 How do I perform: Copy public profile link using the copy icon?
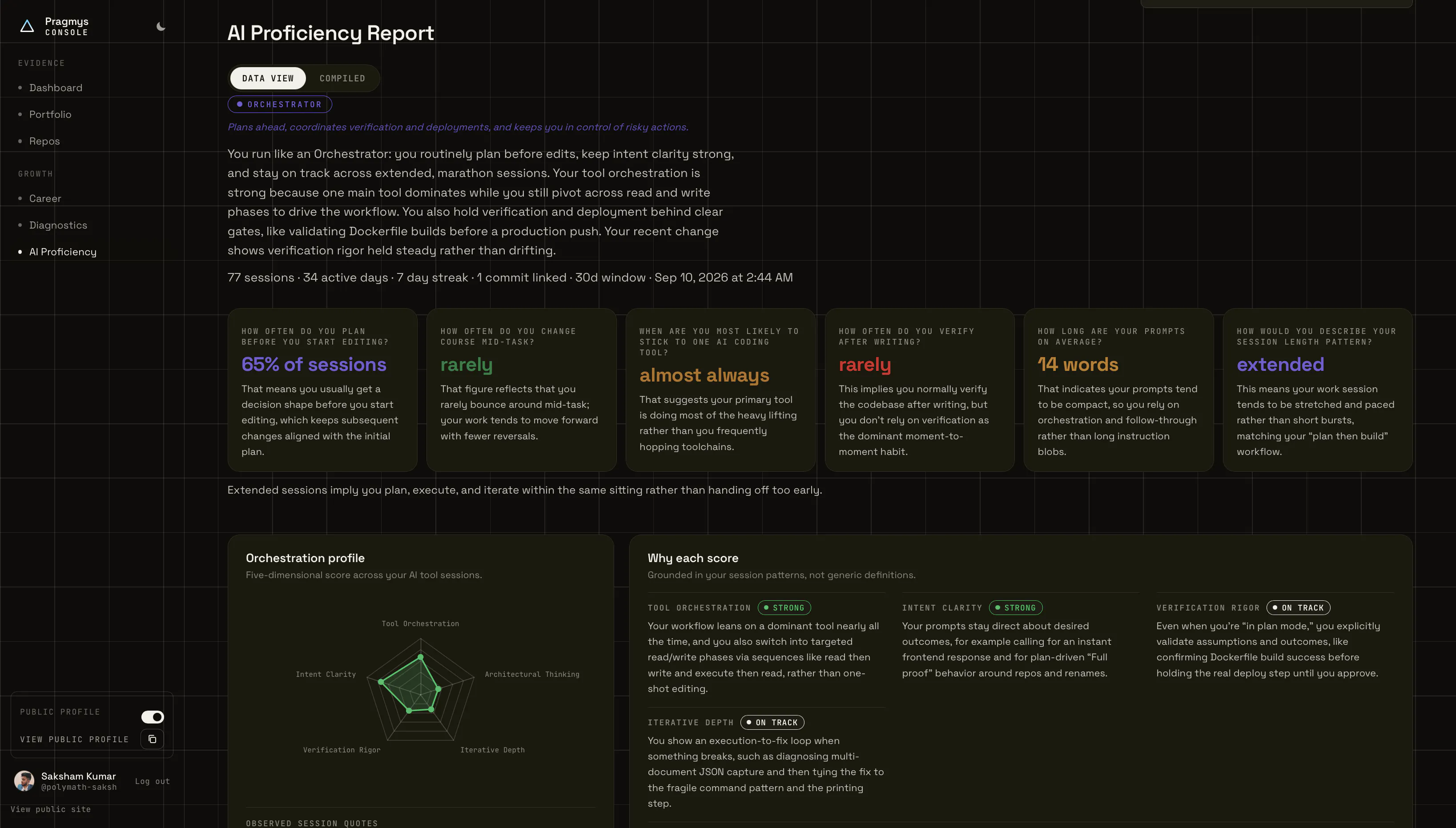click(152, 739)
